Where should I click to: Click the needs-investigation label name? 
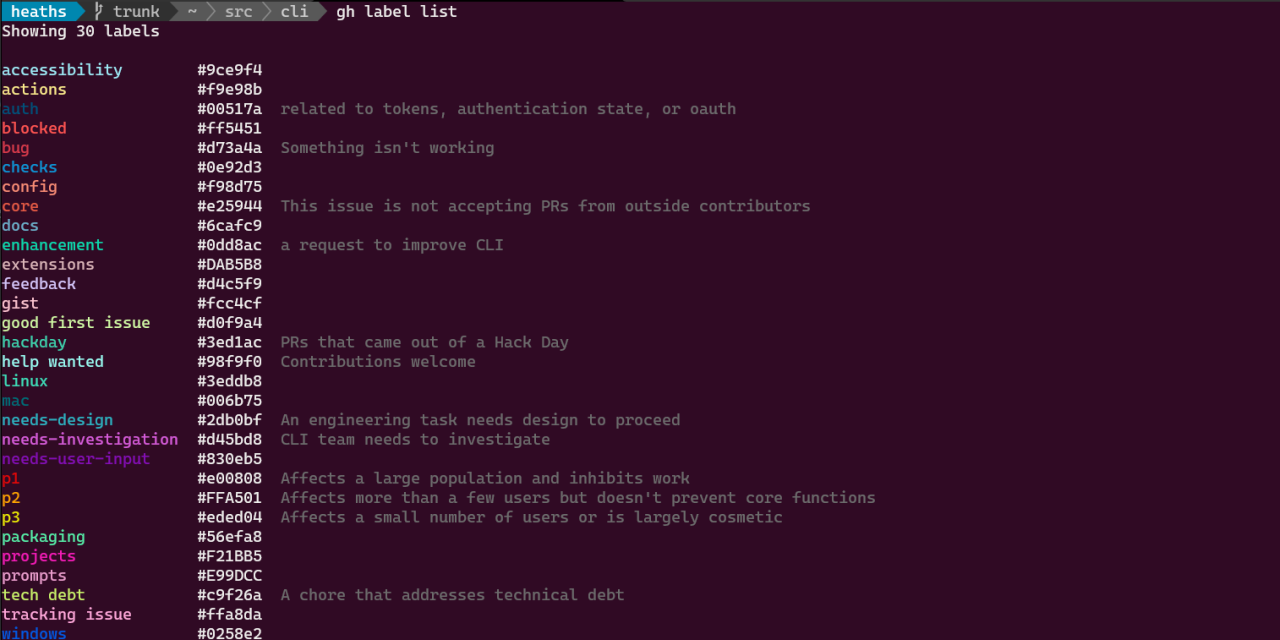tap(90, 439)
